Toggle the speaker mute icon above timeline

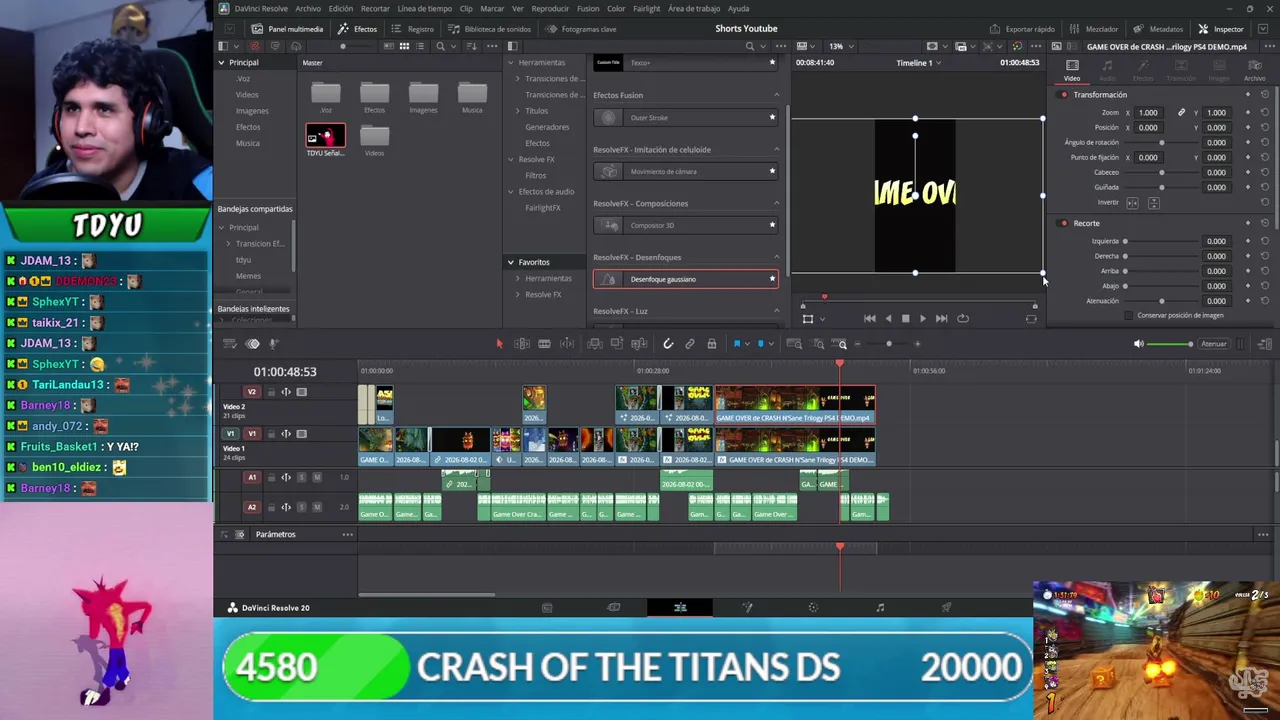tap(1138, 344)
